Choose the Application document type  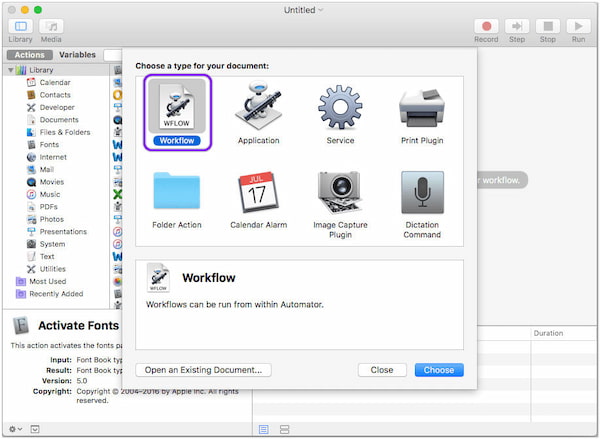259,113
